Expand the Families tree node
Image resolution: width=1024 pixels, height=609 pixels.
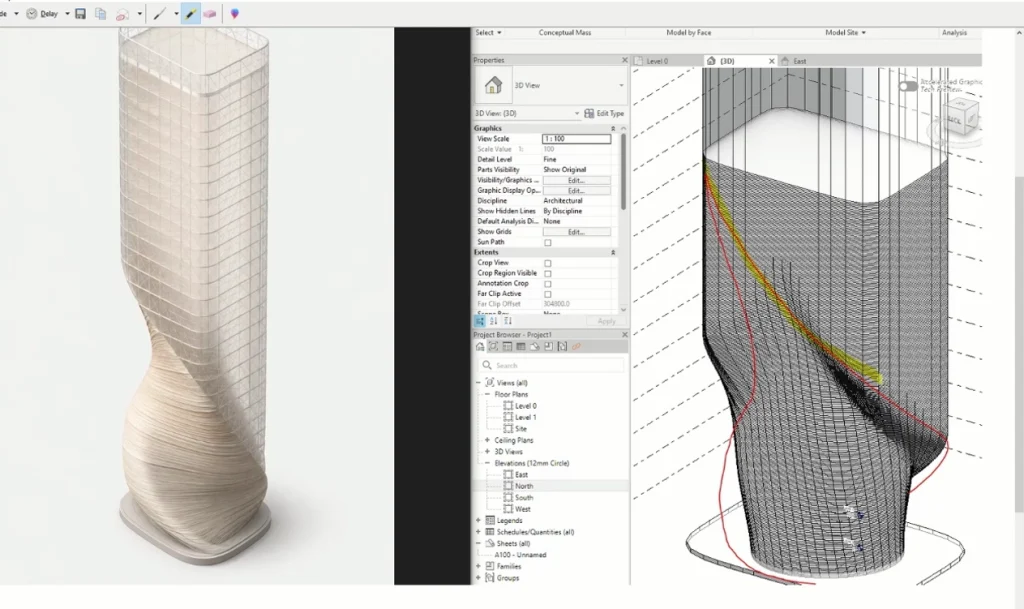[479, 567]
